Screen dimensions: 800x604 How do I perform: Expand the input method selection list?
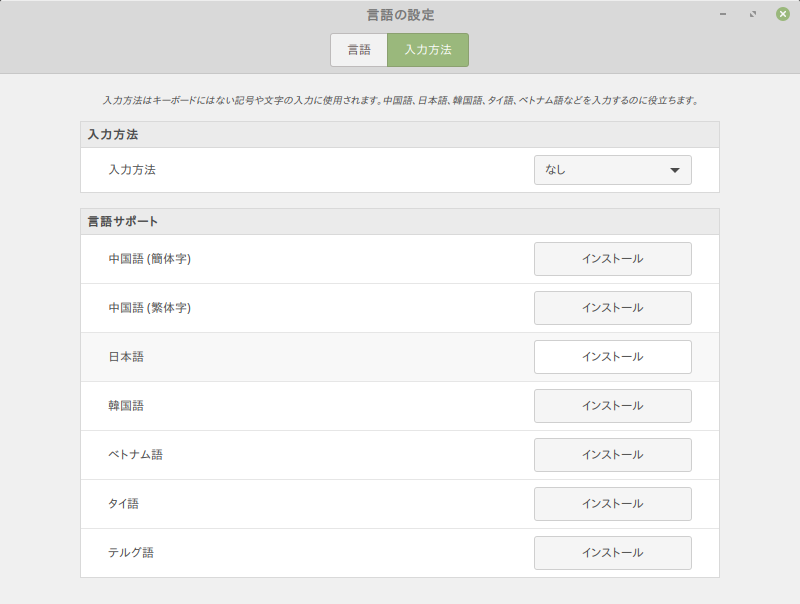612,170
